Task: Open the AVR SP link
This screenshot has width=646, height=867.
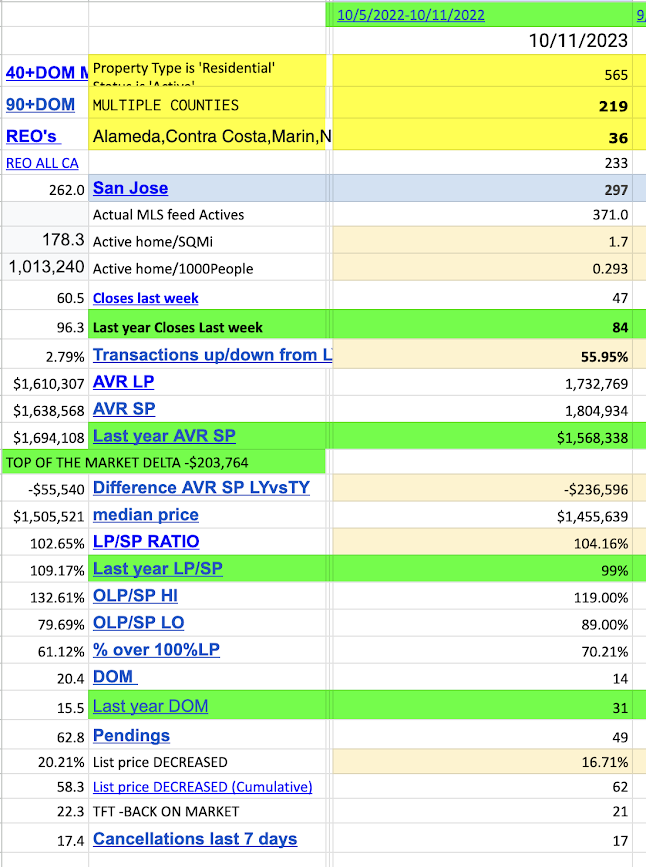Action: [x=124, y=409]
